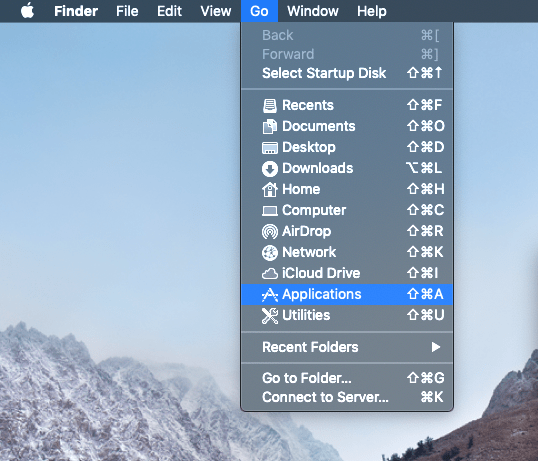Click the AirDrop radar icon

pyautogui.click(x=270, y=232)
